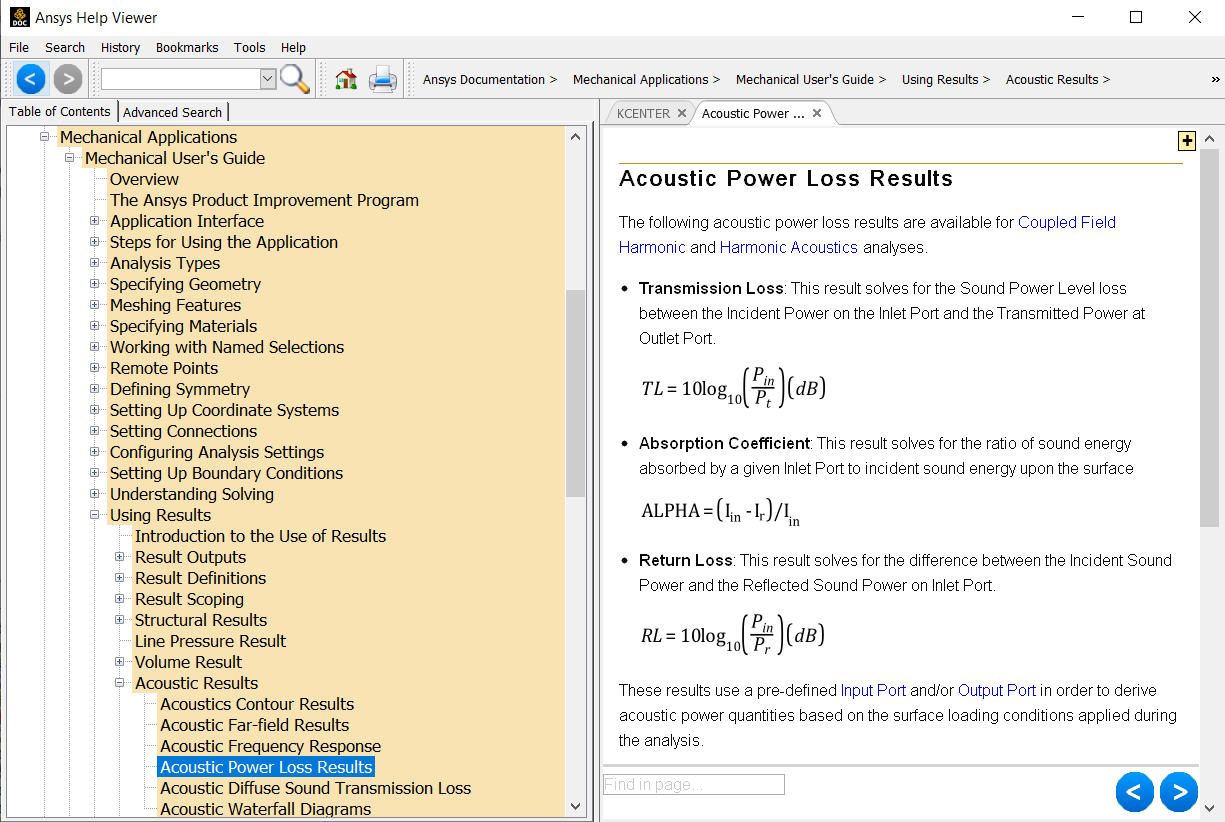Switch to the Advanced Search tab
Screen dimensions: 1225x822
click(173, 112)
